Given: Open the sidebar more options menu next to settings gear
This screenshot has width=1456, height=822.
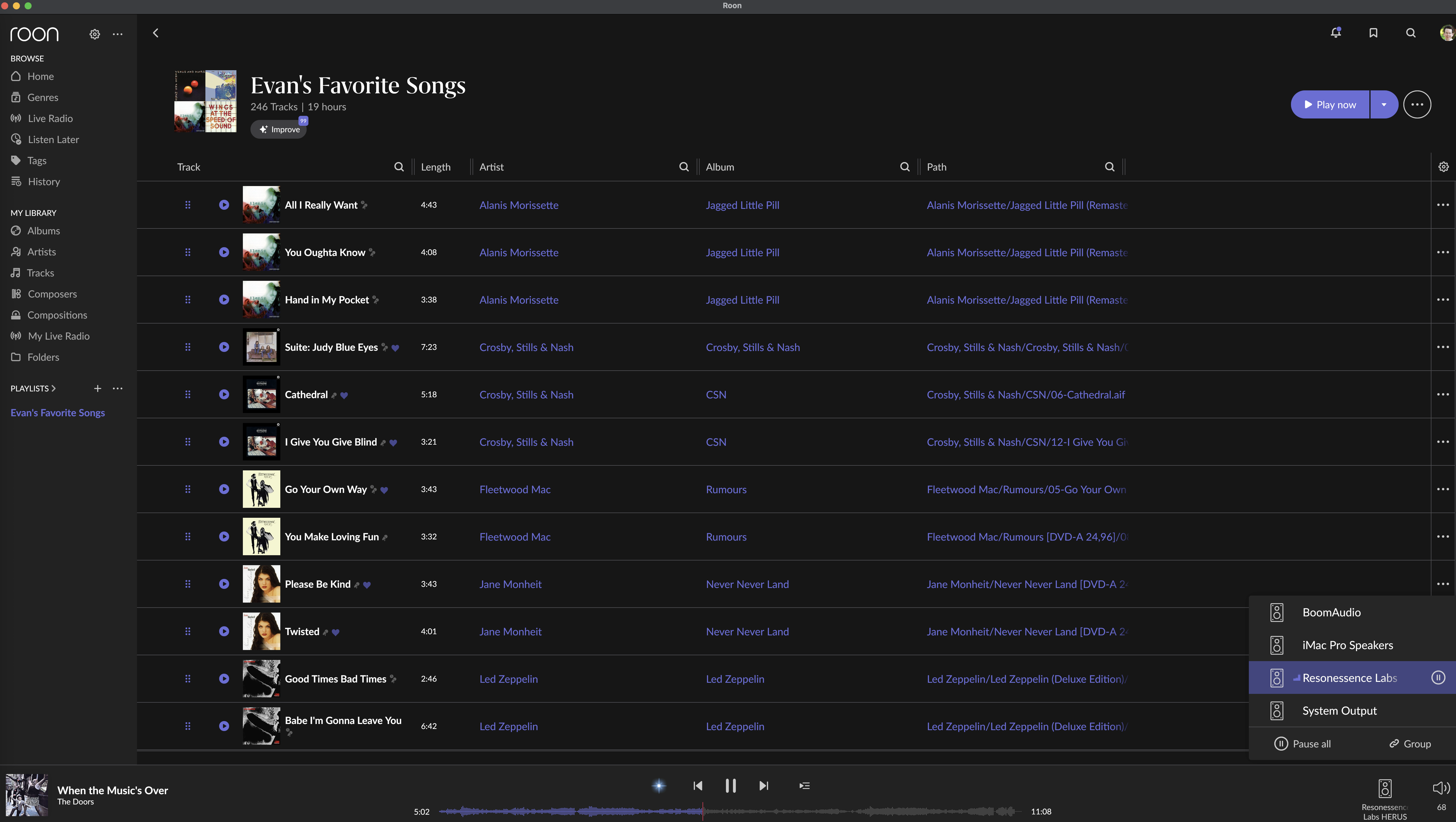Looking at the screenshot, I should (x=118, y=35).
